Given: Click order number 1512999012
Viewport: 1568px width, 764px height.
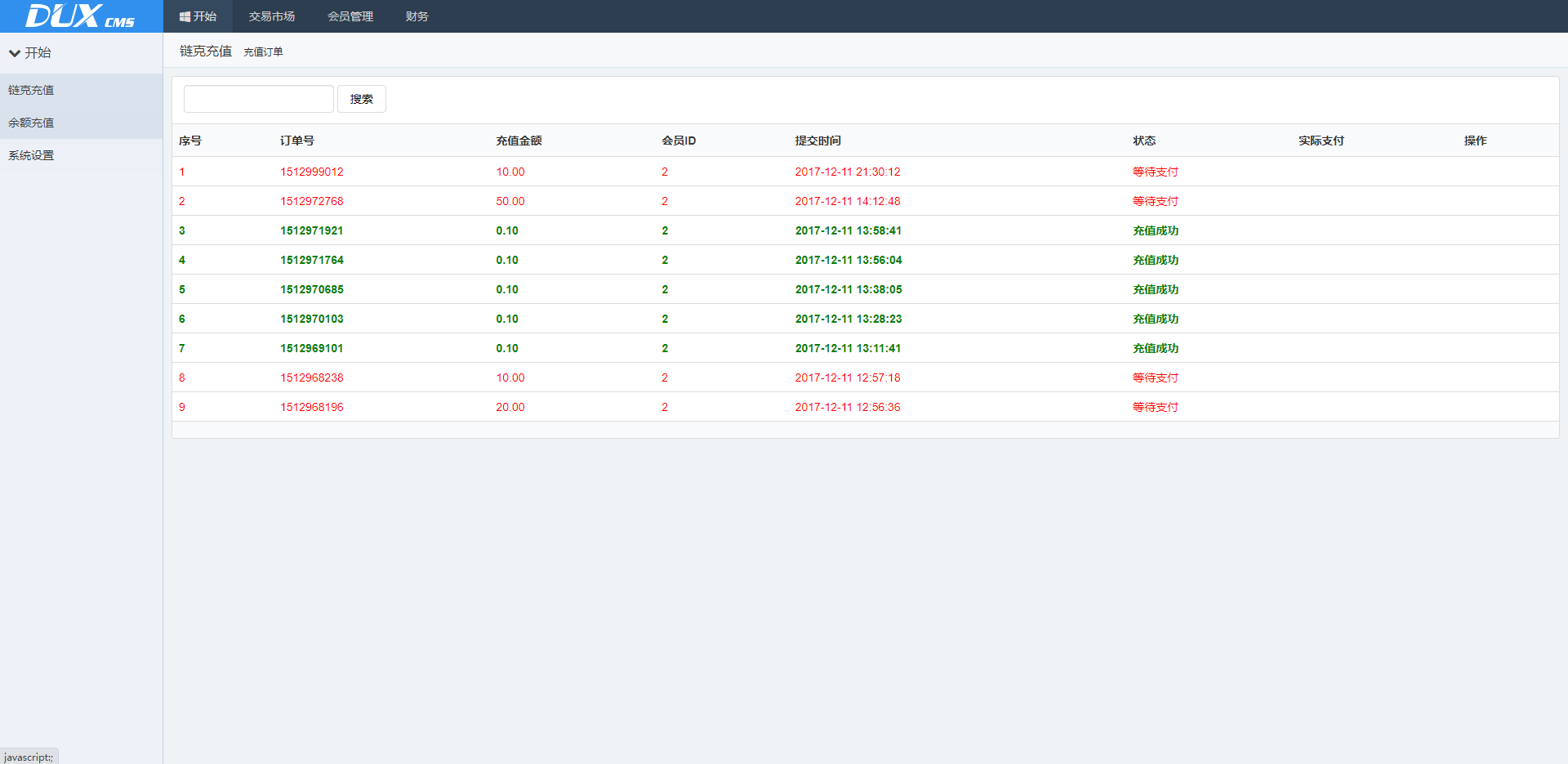Looking at the screenshot, I should click(x=311, y=172).
